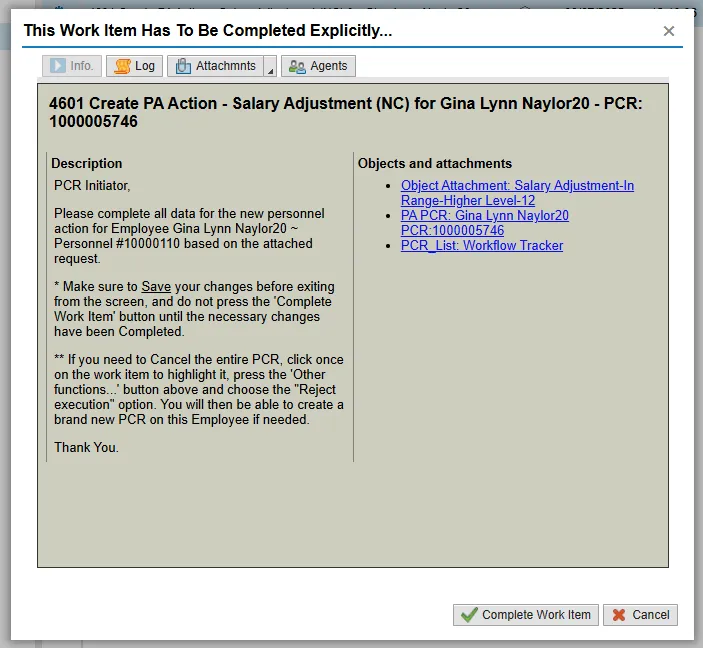This screenshot has width=703, height=648.
Task: Click the dialog title 'This Work Item Has To Be Completed Explicitly'
Action: (208, 30)
